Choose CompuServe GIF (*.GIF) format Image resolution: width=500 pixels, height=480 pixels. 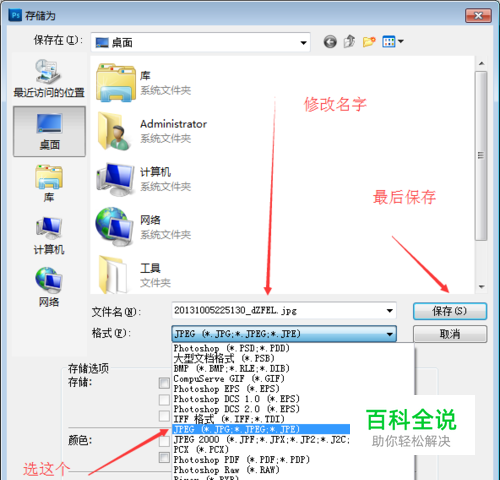(x=229, y=379)
